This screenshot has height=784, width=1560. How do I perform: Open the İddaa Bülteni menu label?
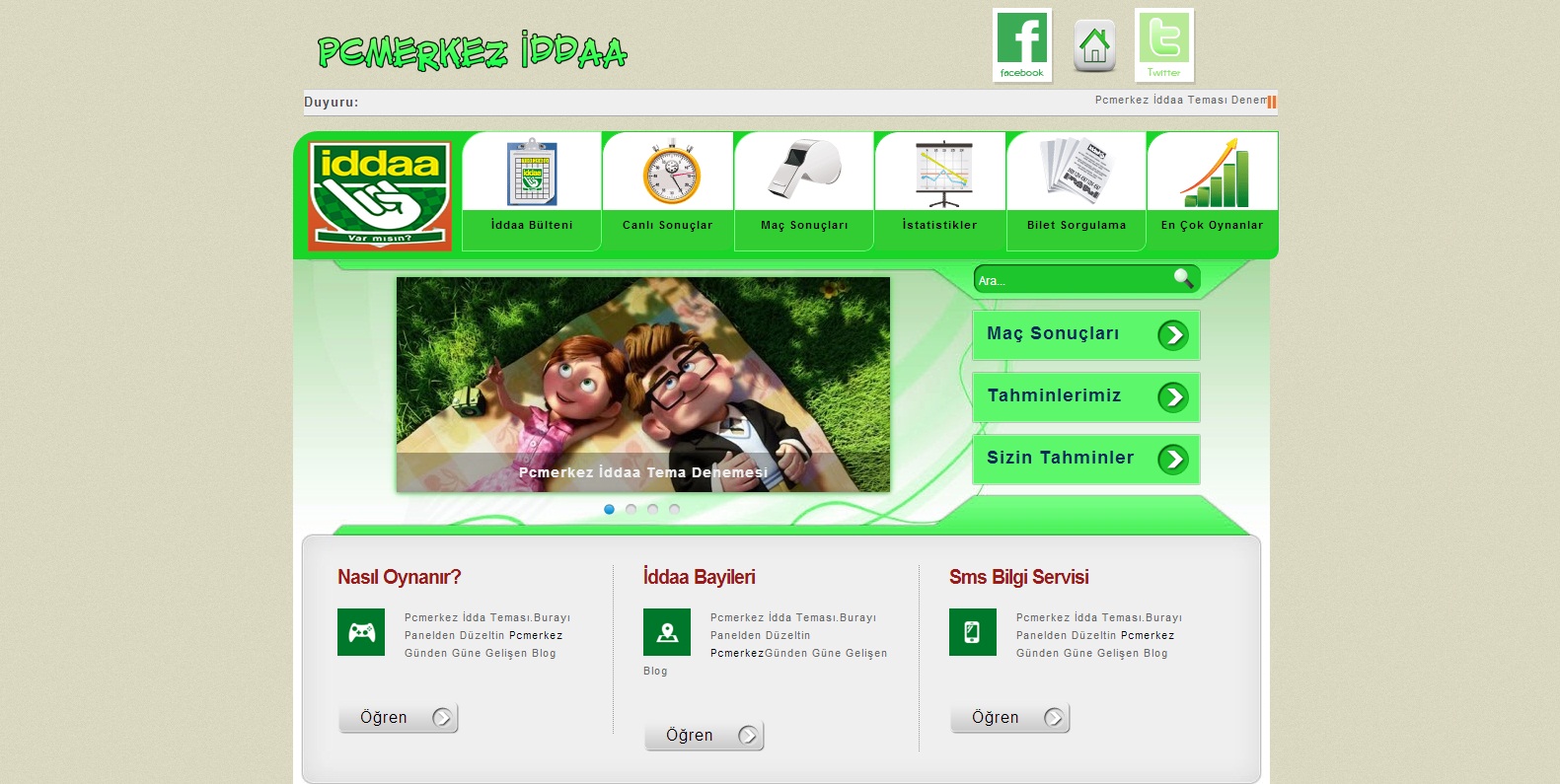point(532,225)
